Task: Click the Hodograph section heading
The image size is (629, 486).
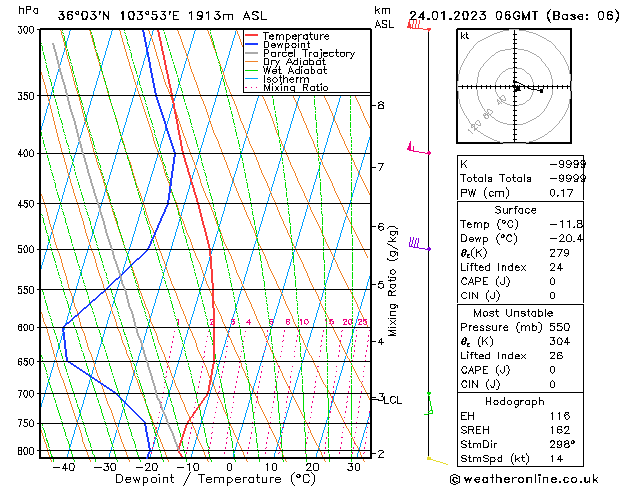Action: 515,402
